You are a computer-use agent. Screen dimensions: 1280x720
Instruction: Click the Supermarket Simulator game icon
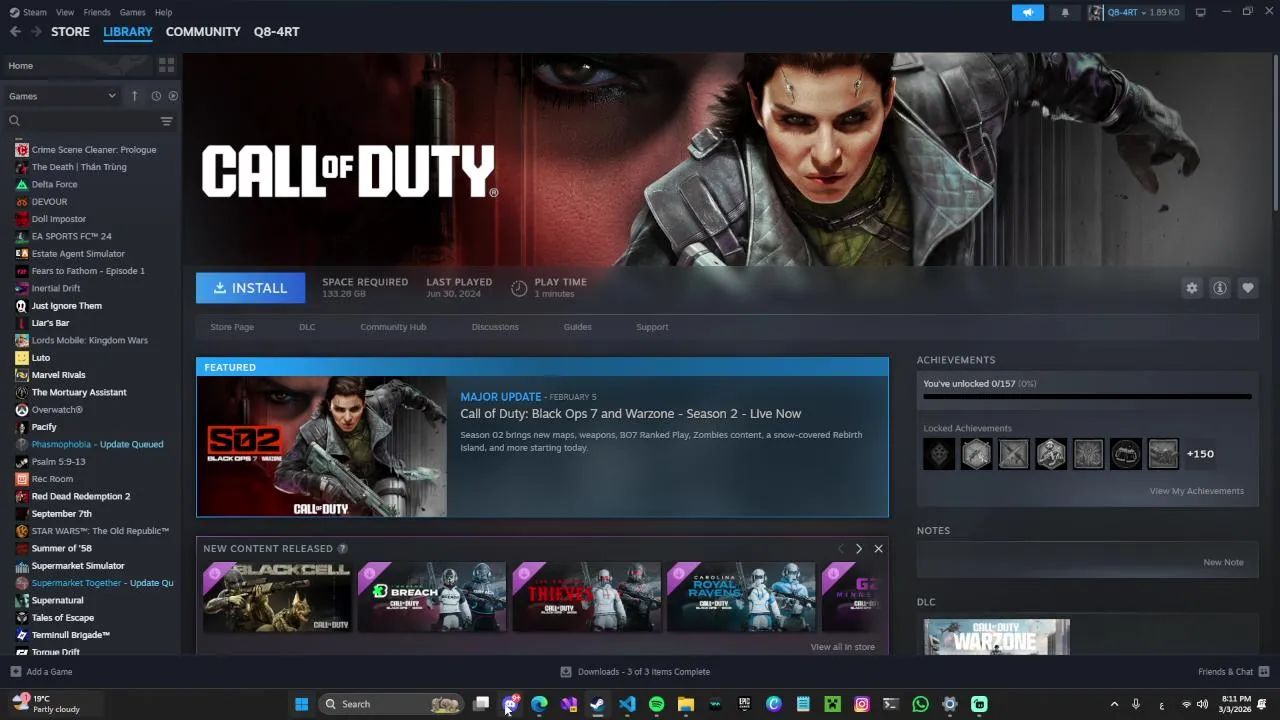click(22, 566)
